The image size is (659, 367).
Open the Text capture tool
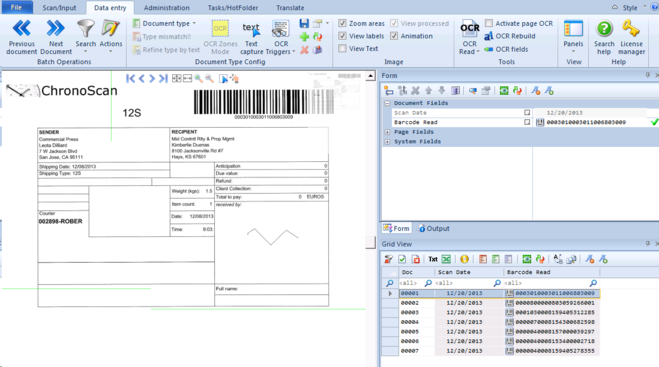point(251,38)
